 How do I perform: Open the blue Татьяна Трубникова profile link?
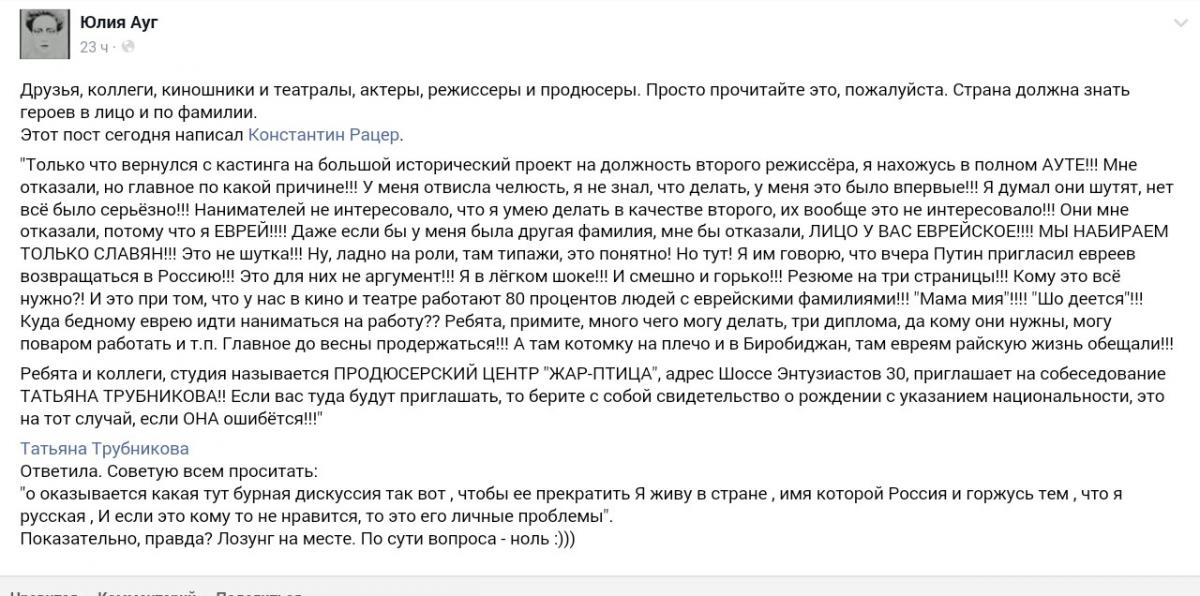(104, 448)
